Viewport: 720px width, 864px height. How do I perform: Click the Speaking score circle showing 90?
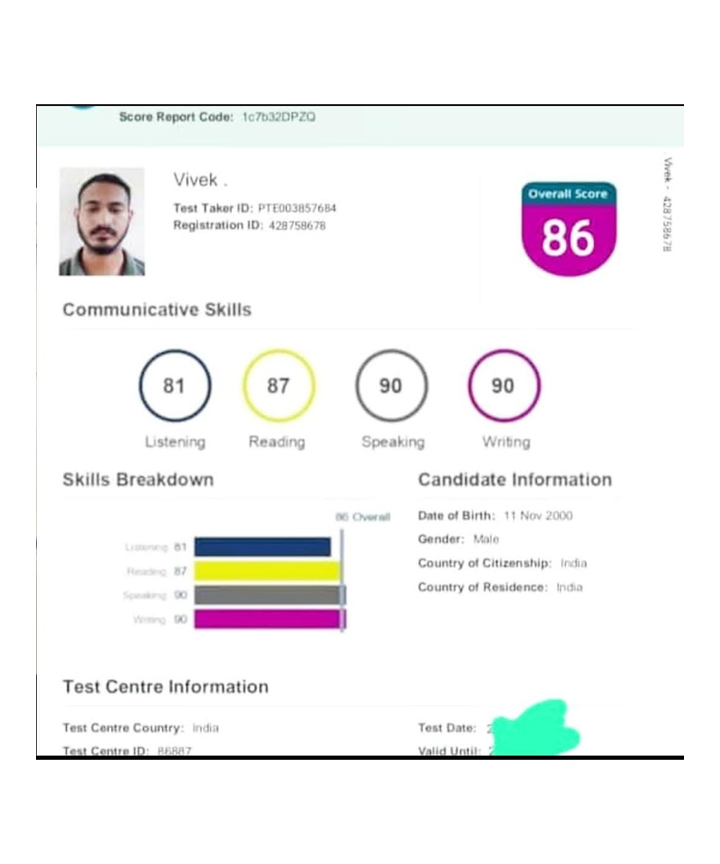391,386
